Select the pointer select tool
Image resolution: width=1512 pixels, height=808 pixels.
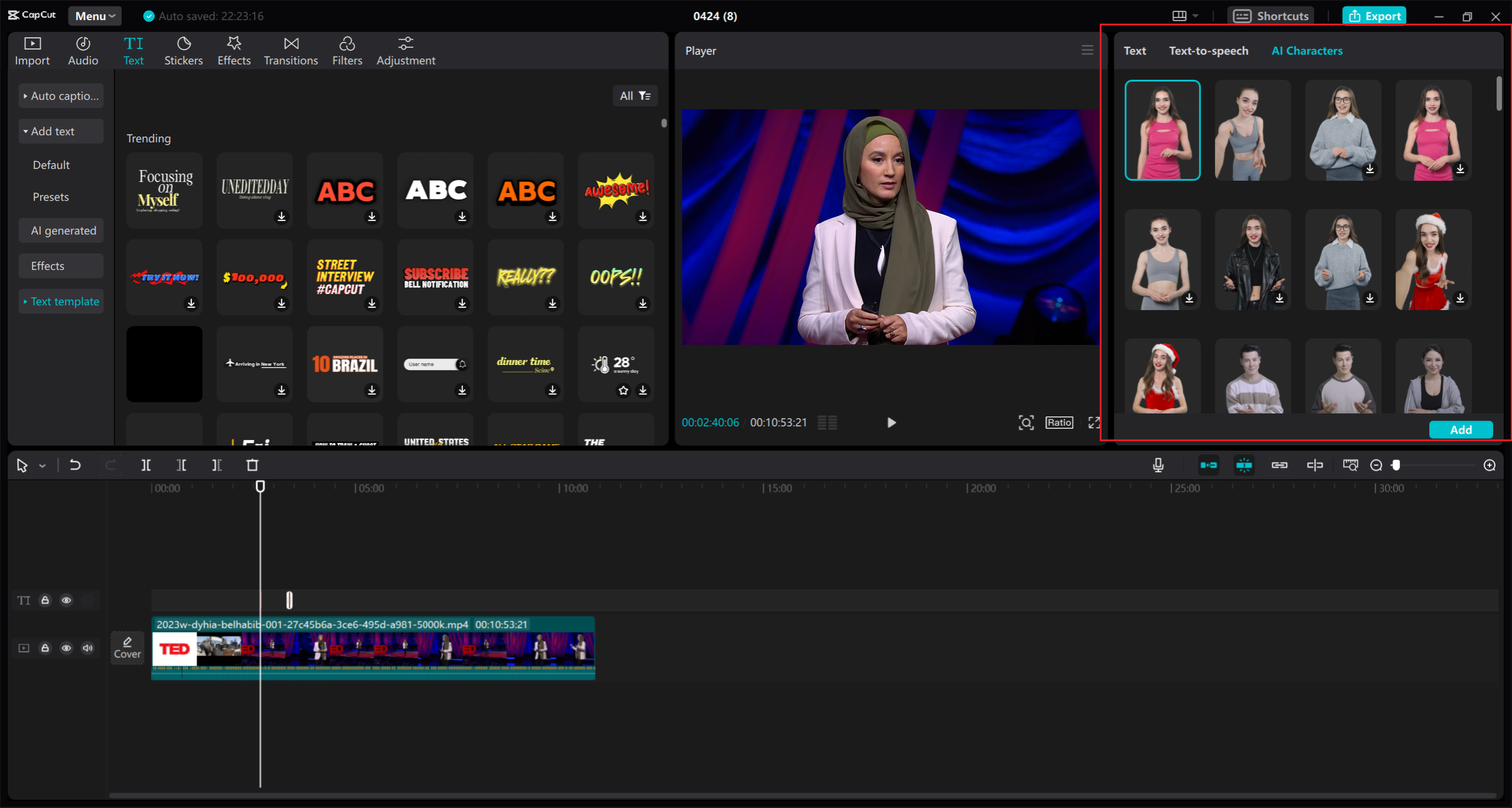[x=22, y=465]
